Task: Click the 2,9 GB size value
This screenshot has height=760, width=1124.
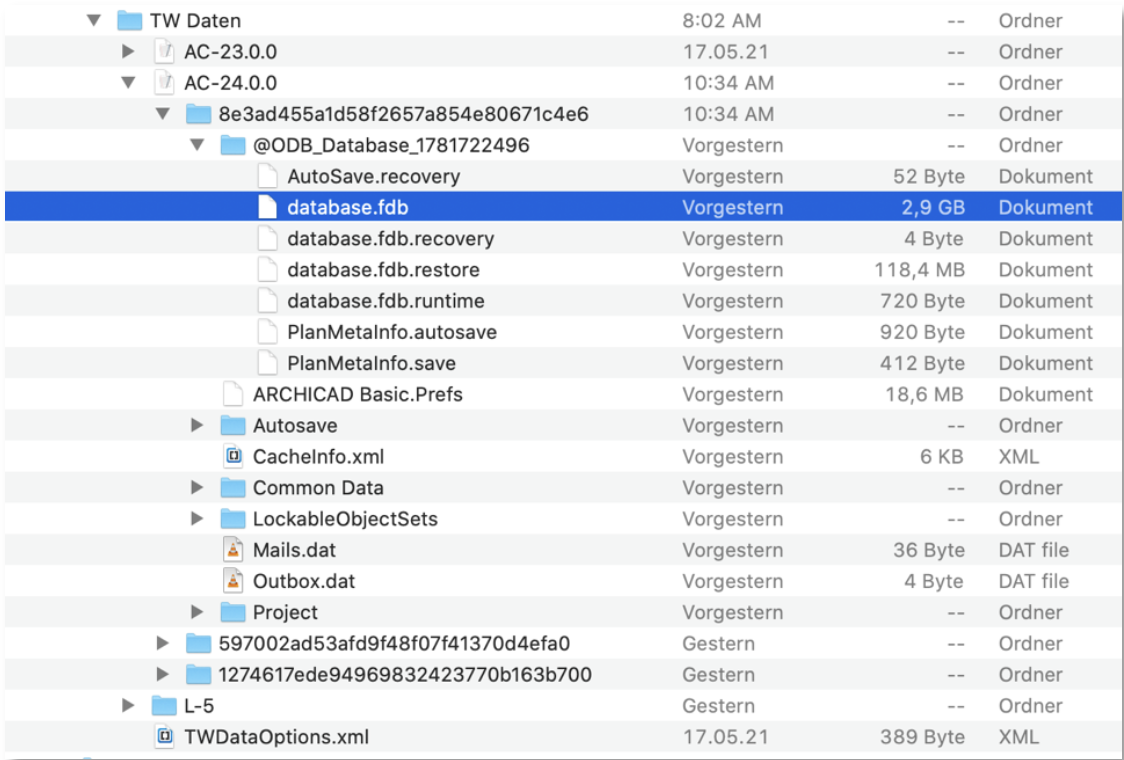Action: (x=933, y=207)
